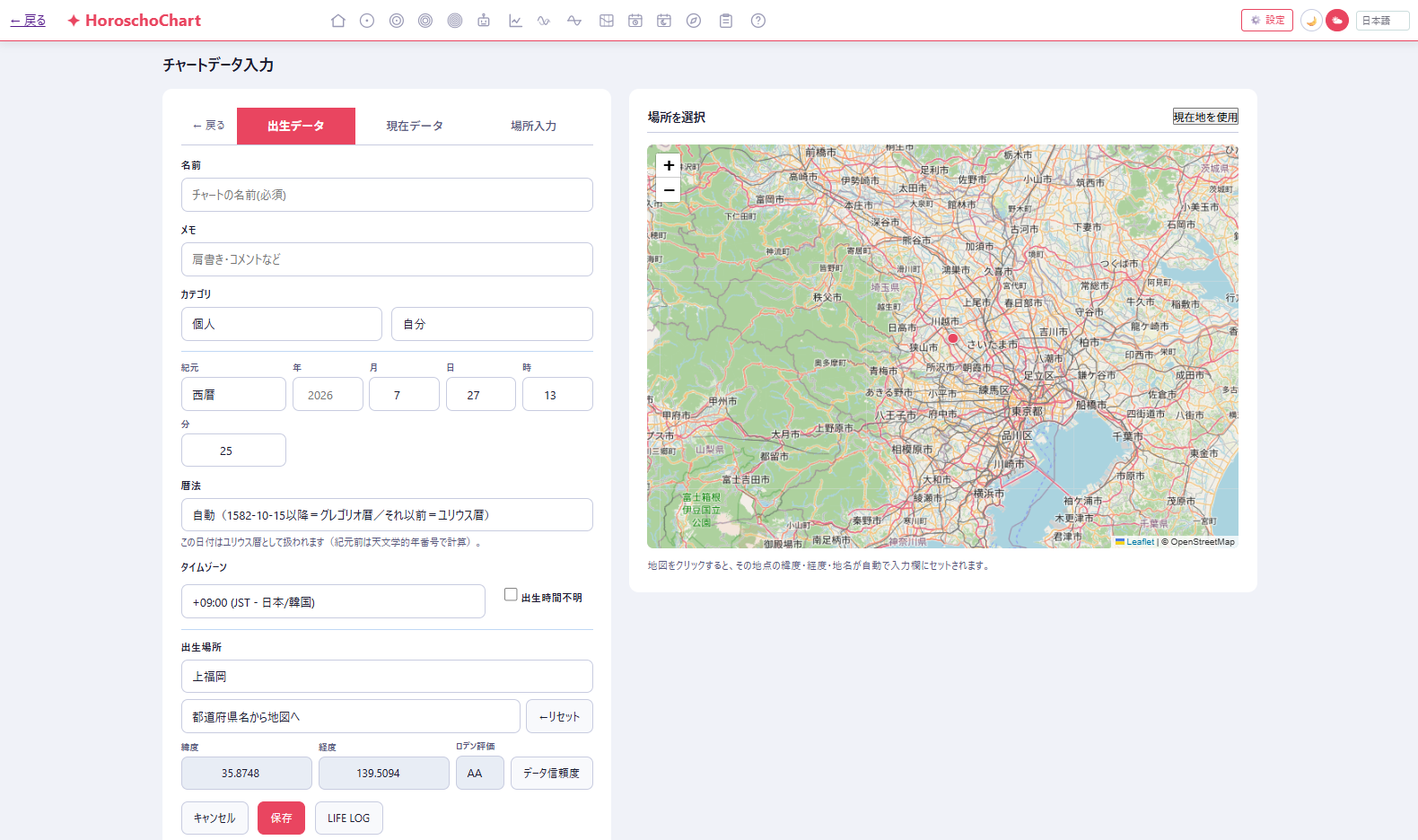
Task: Click the red location marker on map
Action: point(953,338)
